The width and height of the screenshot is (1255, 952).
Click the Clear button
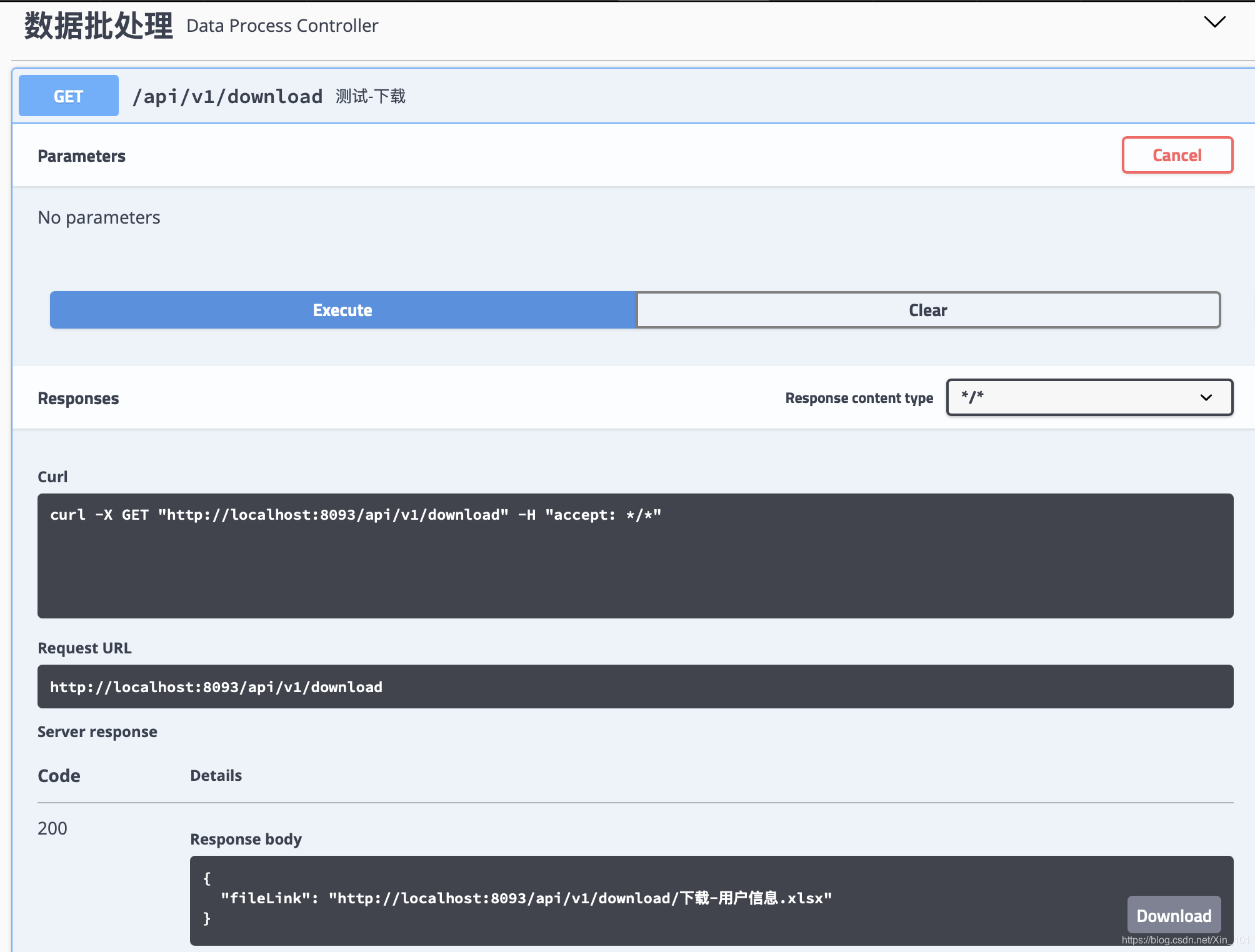click(x=928, y=310)
